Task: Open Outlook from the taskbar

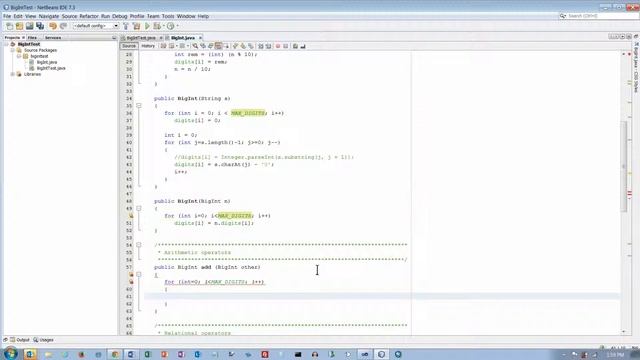Action: [30, 354]
